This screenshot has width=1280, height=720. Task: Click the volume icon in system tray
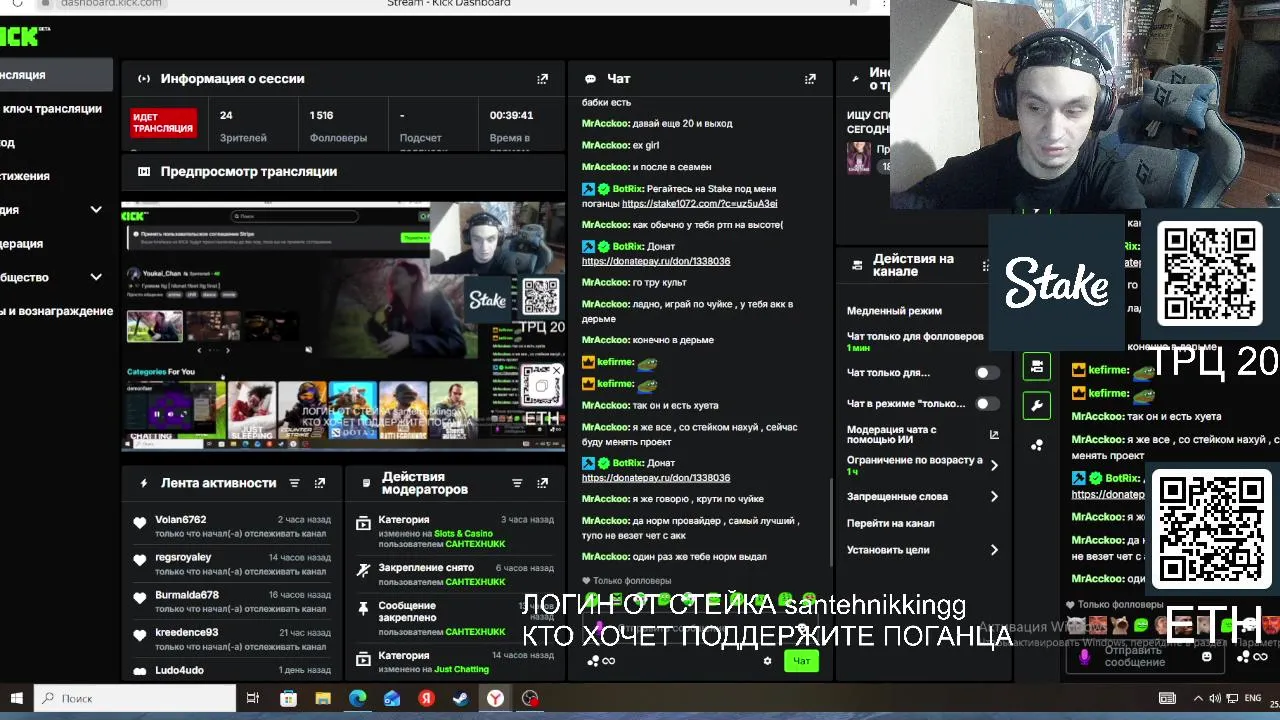[1214, 698]
